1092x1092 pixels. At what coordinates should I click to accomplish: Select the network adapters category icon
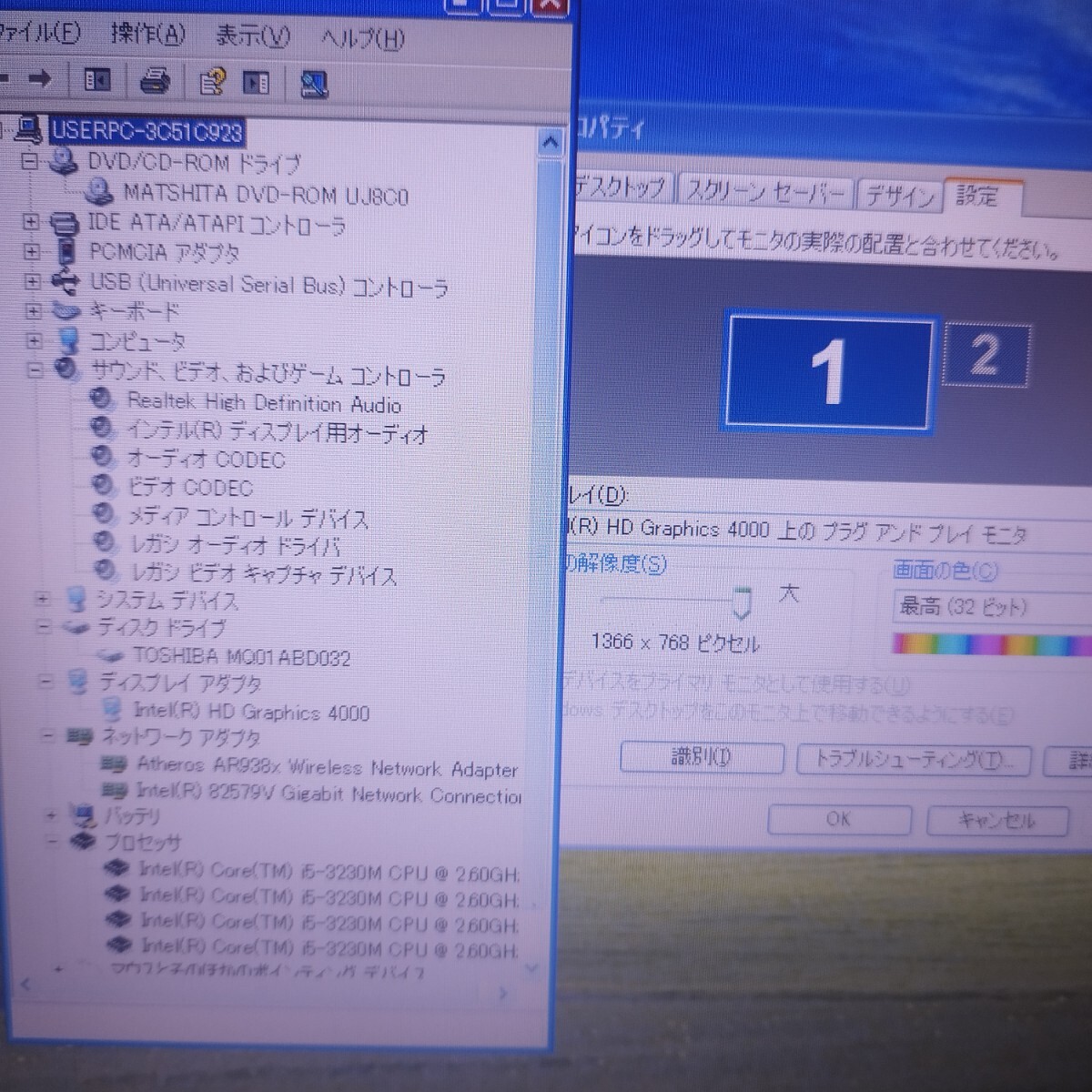79,736
